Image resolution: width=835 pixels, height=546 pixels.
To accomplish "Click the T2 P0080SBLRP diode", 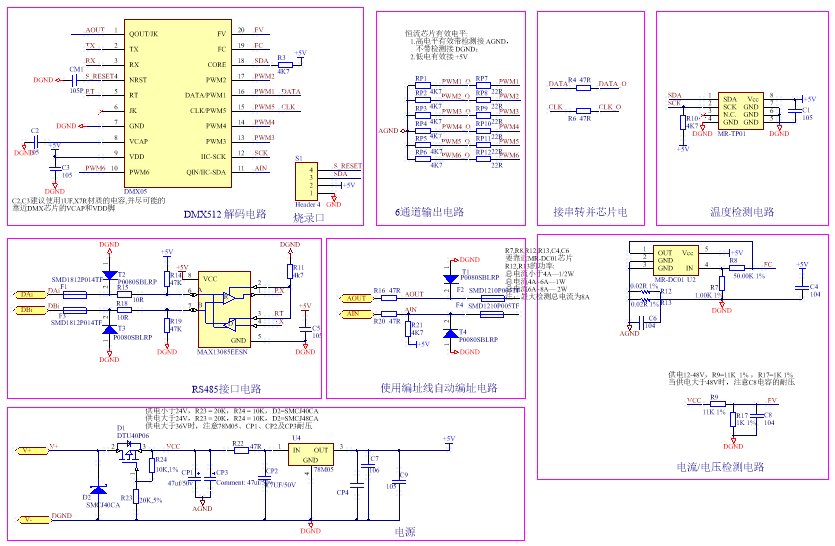I will click(x=110, y=278).
